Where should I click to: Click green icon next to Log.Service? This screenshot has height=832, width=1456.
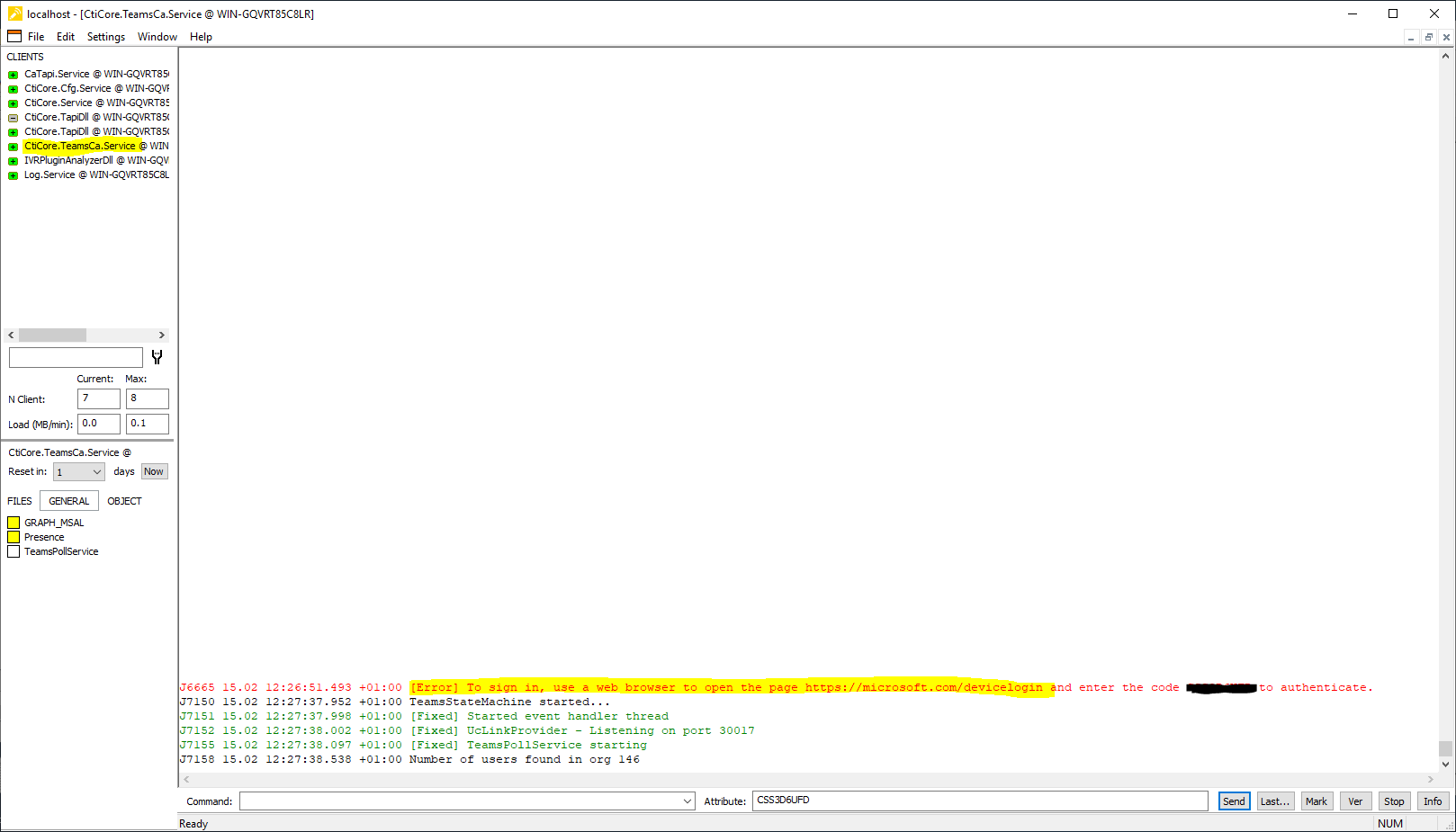tap(13, 175)
